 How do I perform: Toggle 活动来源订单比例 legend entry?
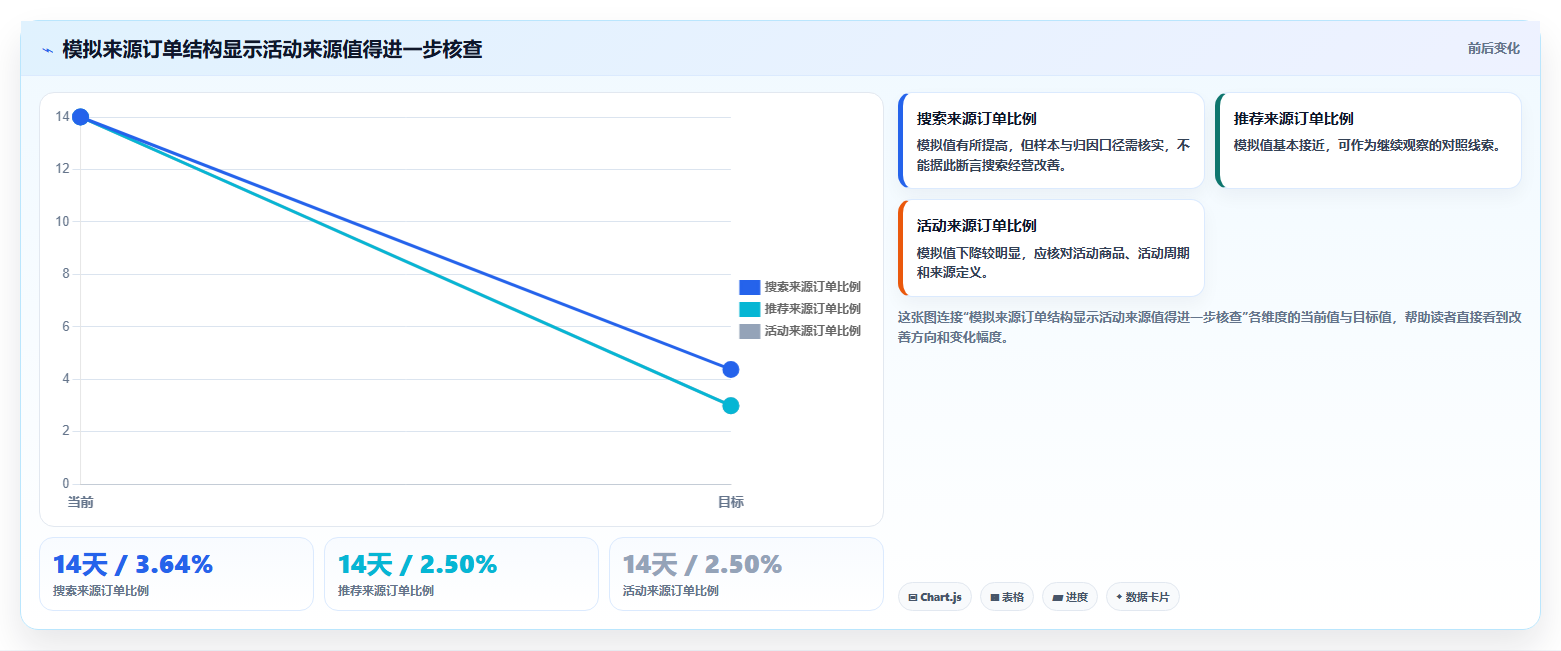[800, 331]
